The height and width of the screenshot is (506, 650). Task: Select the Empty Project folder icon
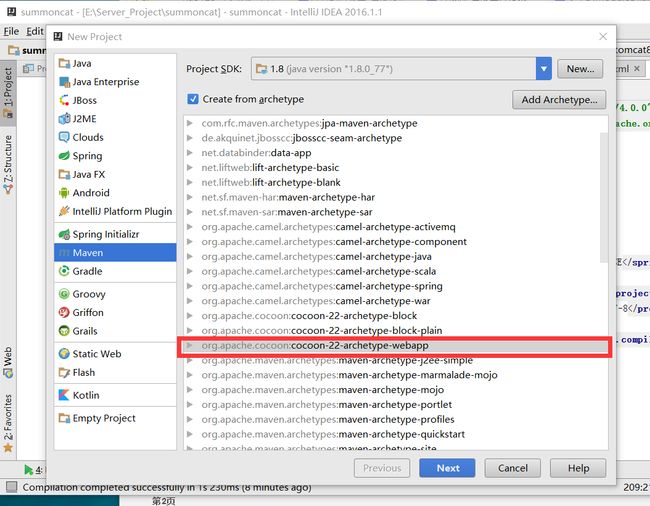64,418
